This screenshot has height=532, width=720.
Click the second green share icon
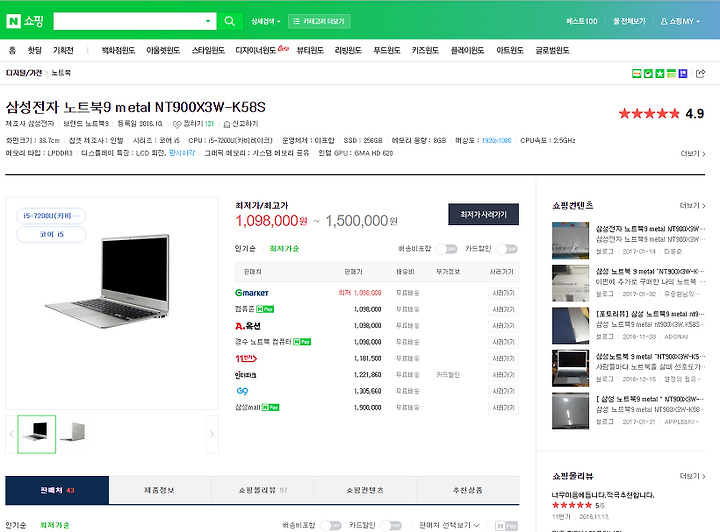pyautogui.click(x=648, y=73)
